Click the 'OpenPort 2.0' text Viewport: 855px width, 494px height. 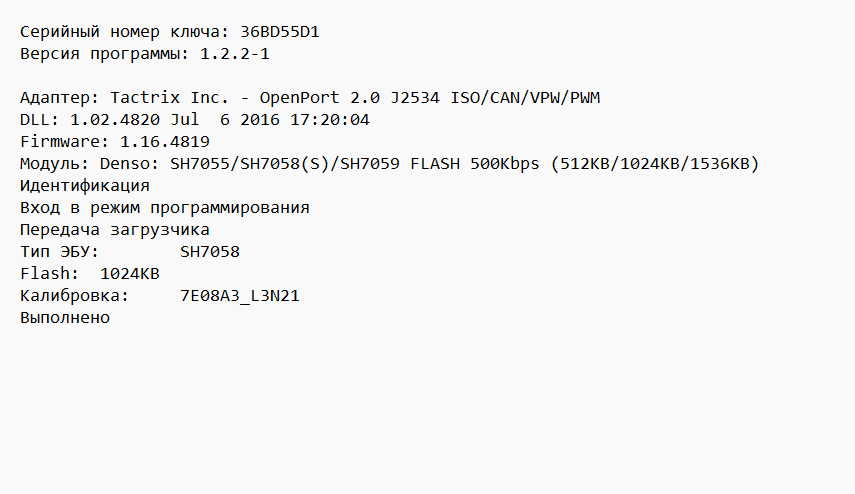tap(319, 98)
